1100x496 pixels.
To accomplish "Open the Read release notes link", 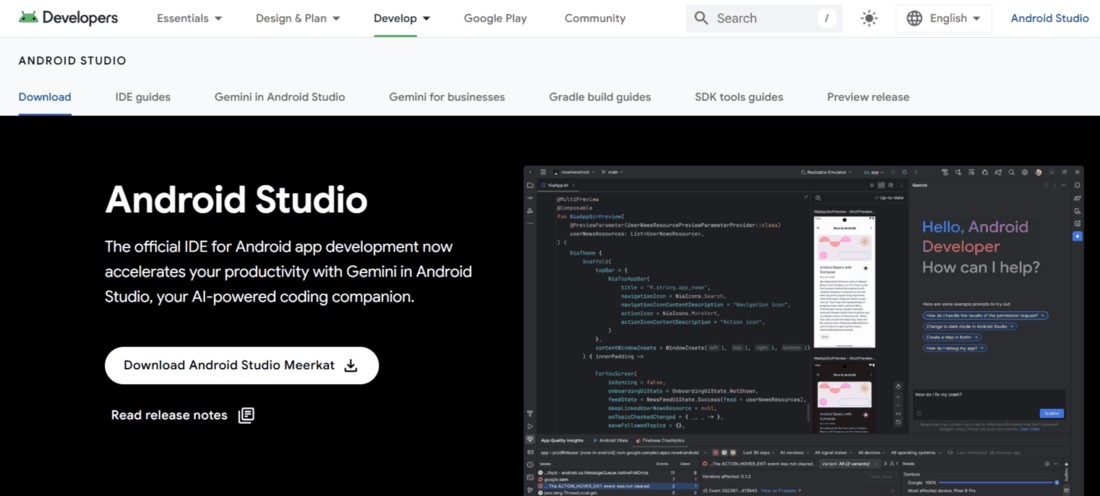I will (x=169, y=415).
